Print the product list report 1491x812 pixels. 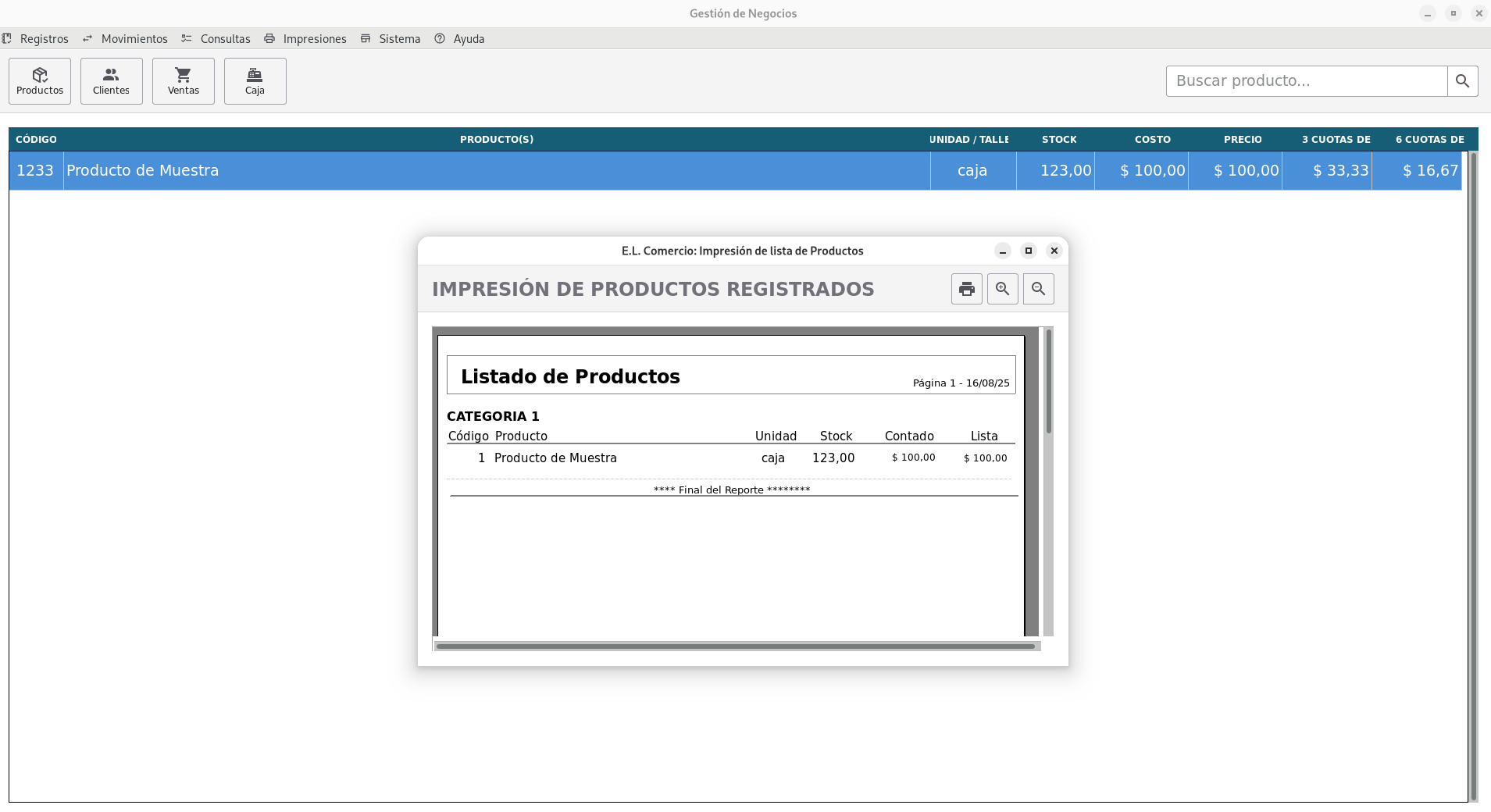[966, 289]
